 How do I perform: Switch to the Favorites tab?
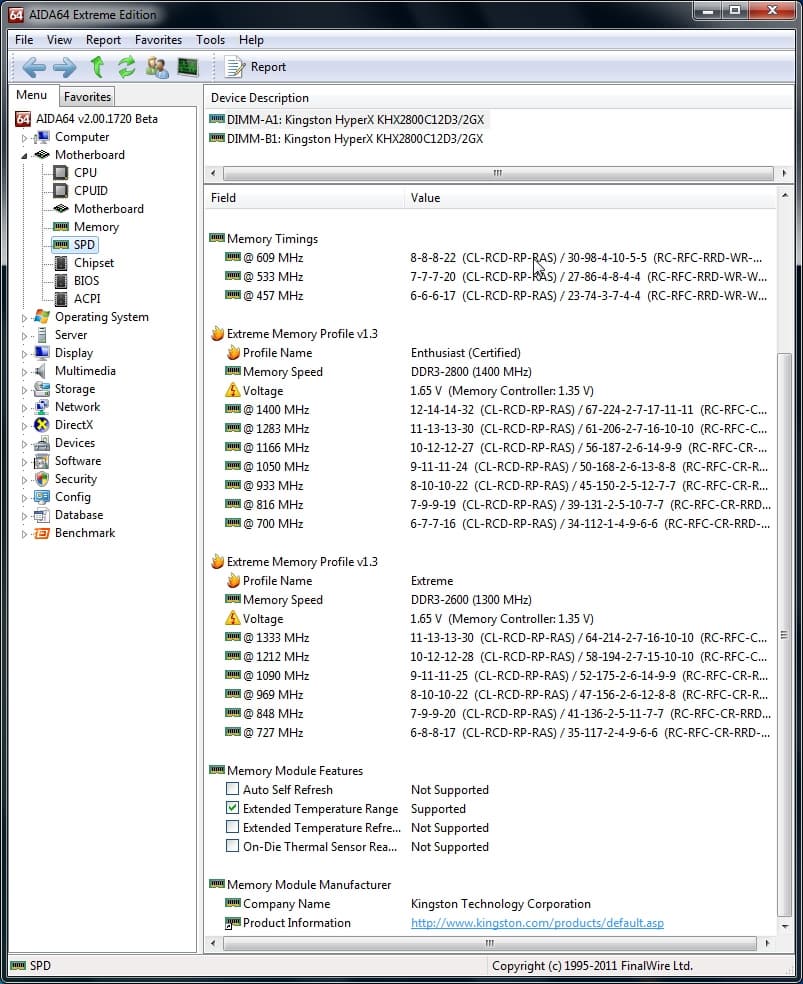point(87,97)
